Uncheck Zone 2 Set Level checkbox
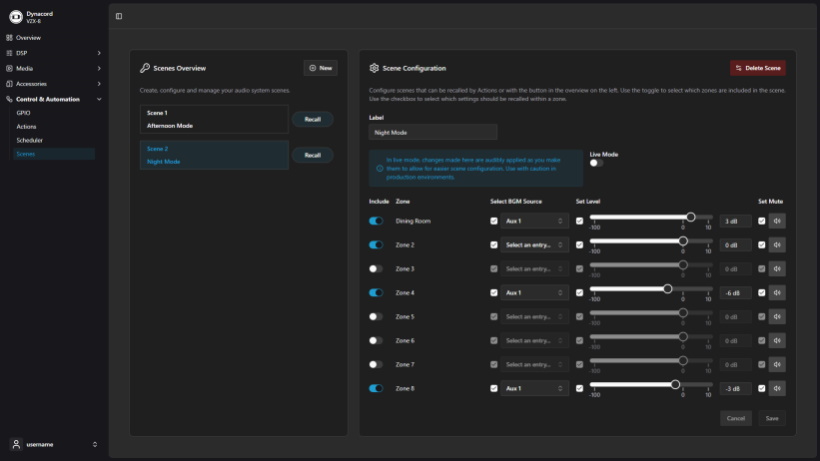 point(579,245)
